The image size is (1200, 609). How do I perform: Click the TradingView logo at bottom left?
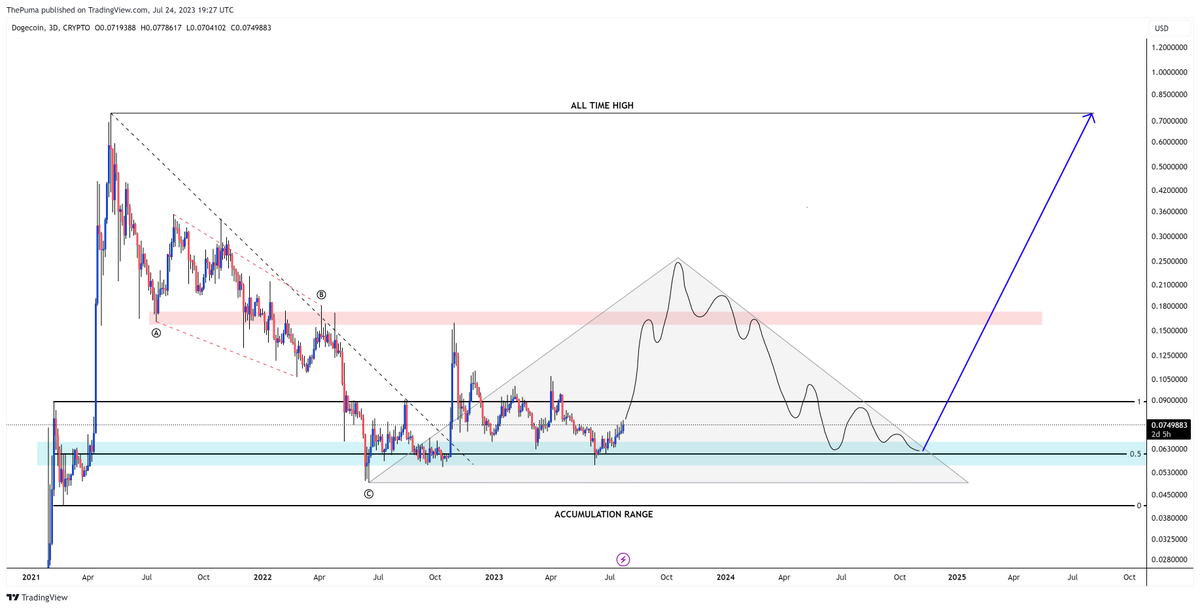click(37, 597)
